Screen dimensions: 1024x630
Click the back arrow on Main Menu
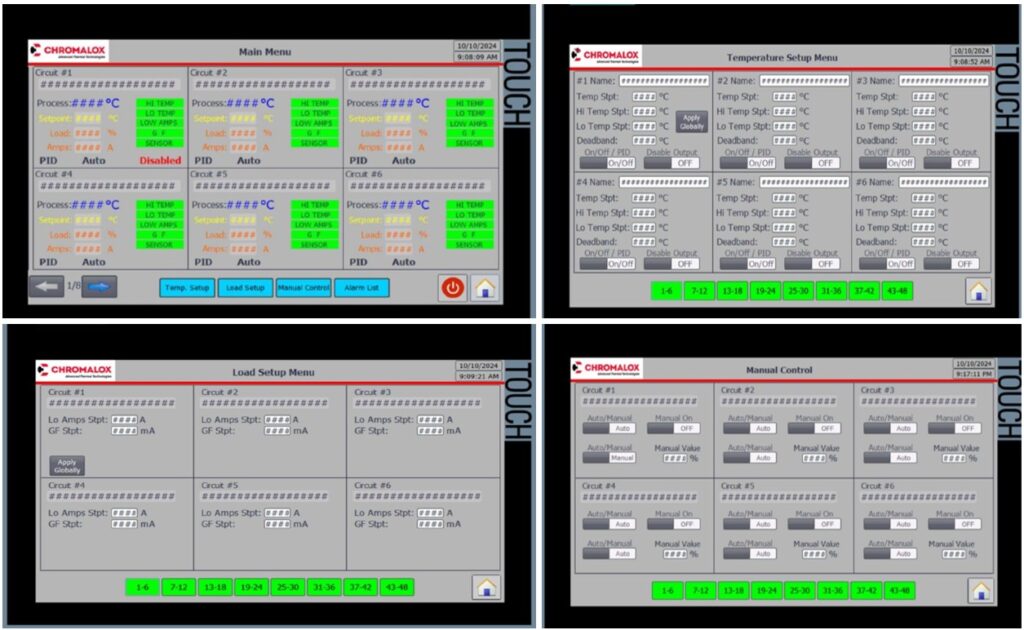click(x=47, y=287)
